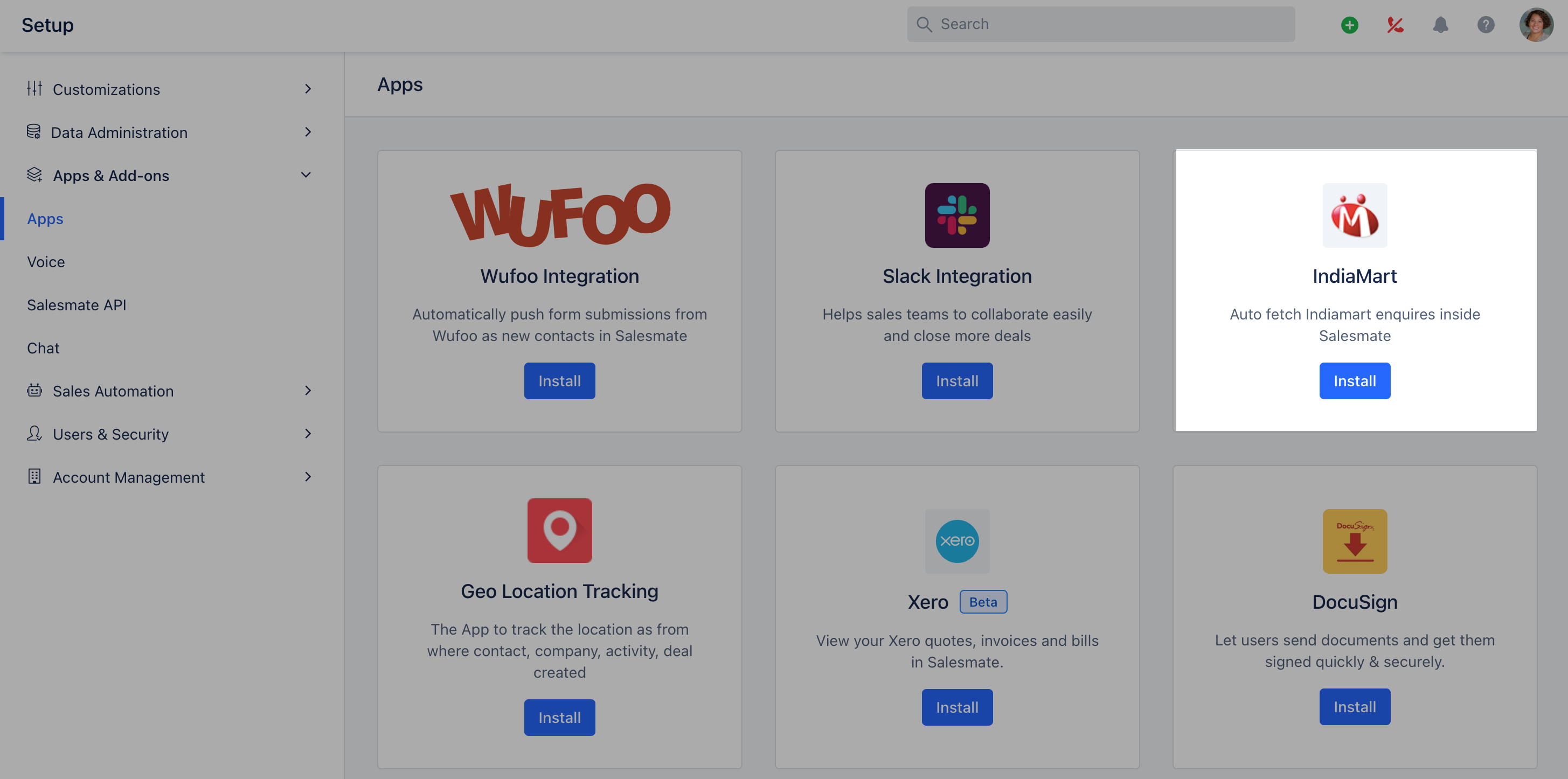Focus the Search input field
The height and width of the screenshot is (779, 1568).
pos(1101,24)
